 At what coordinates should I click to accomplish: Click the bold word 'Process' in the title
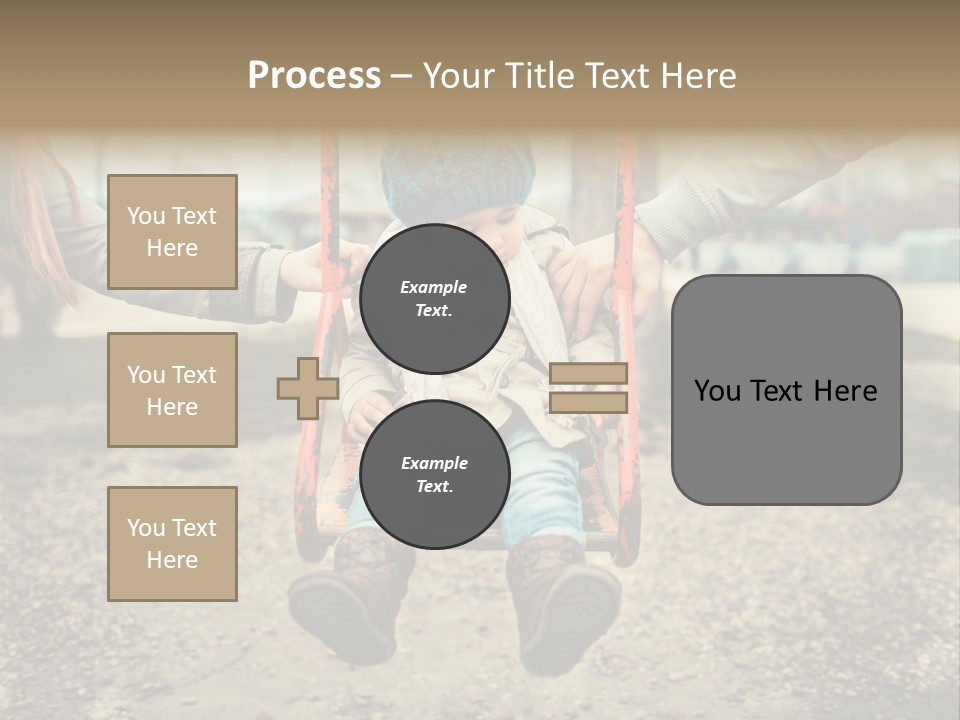314,75
